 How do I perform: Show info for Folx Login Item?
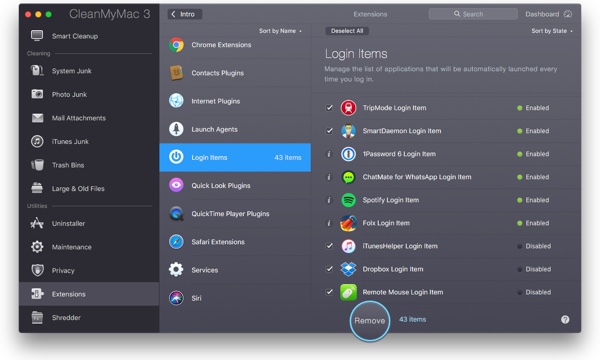click(x=329, y=223)
